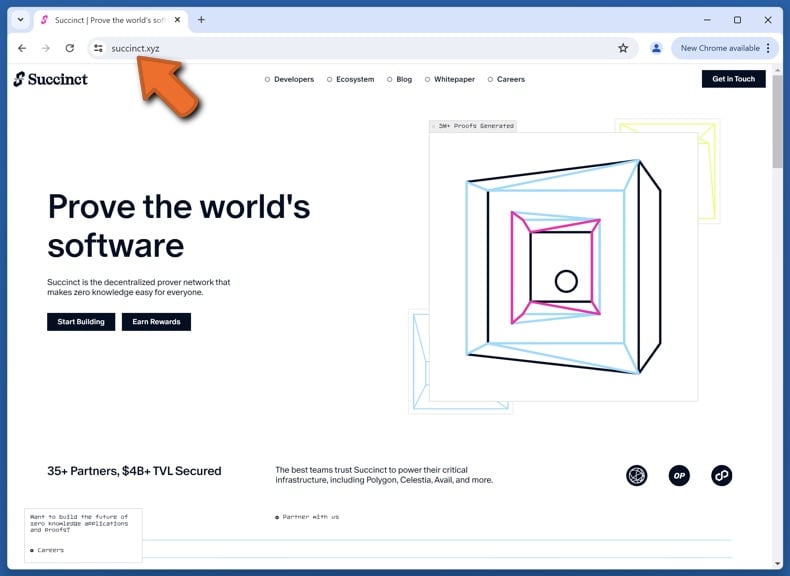This screenshot has width=790, height=576.
Task: Close the Succinct browser tab
Action: [x=177, y=20]
